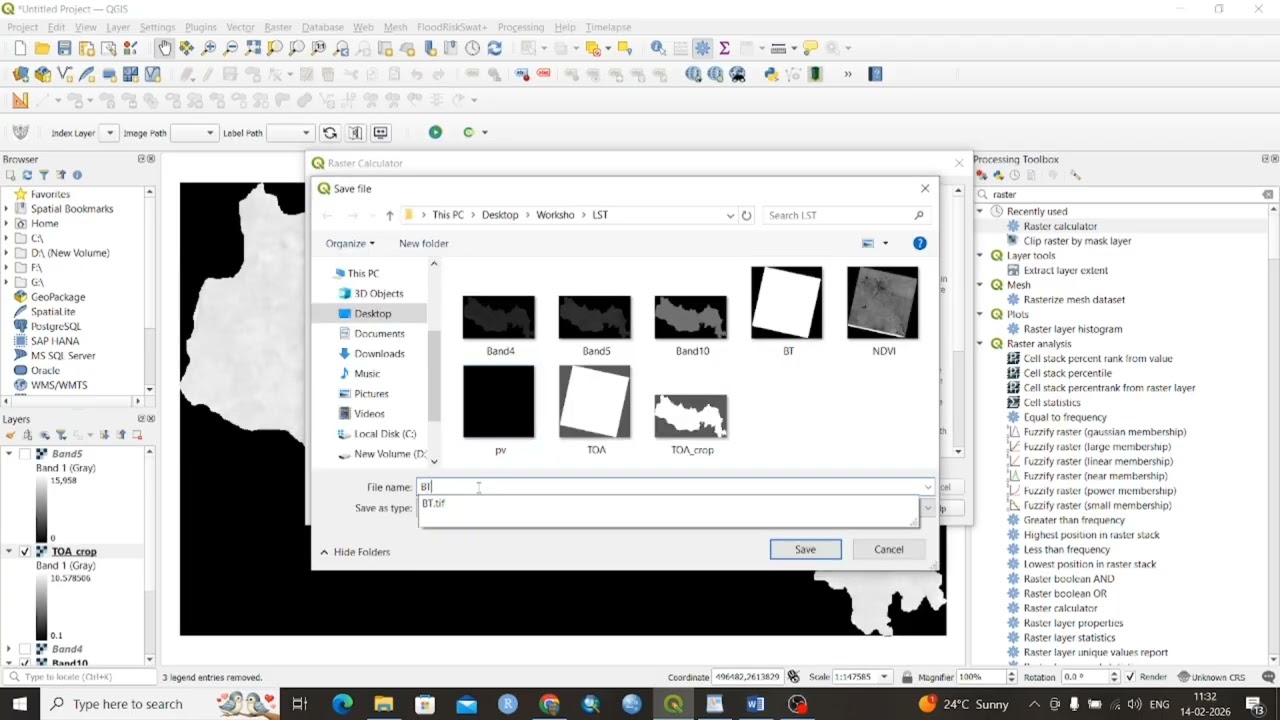The width and height of the screenshot is (1280, 720).
Task: Collapse the Raster analysis group
Action: (x=980, y=344)
